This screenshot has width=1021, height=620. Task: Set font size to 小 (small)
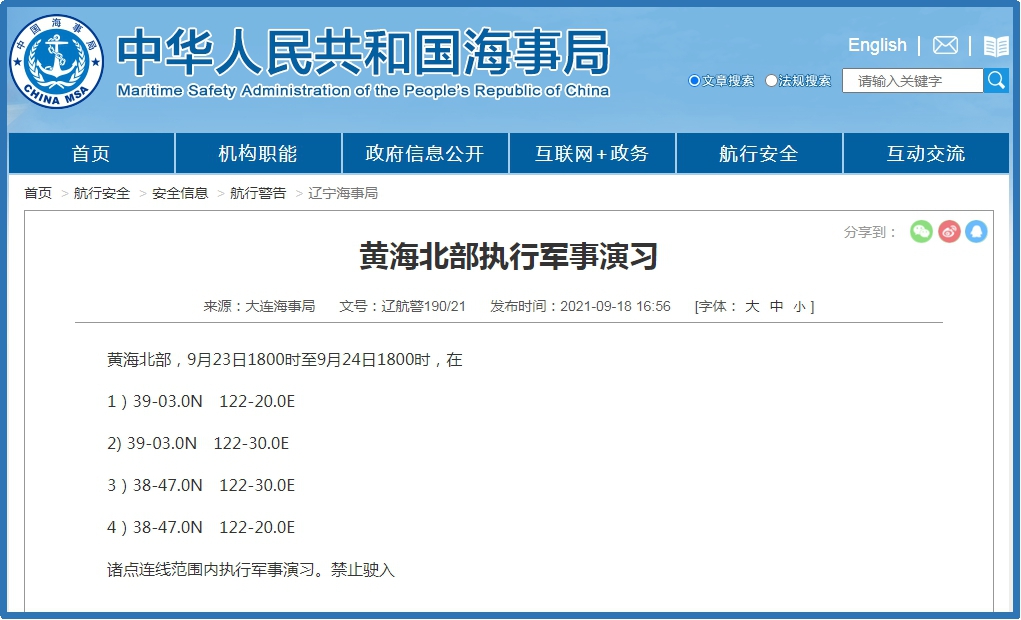tap(799, 307)
